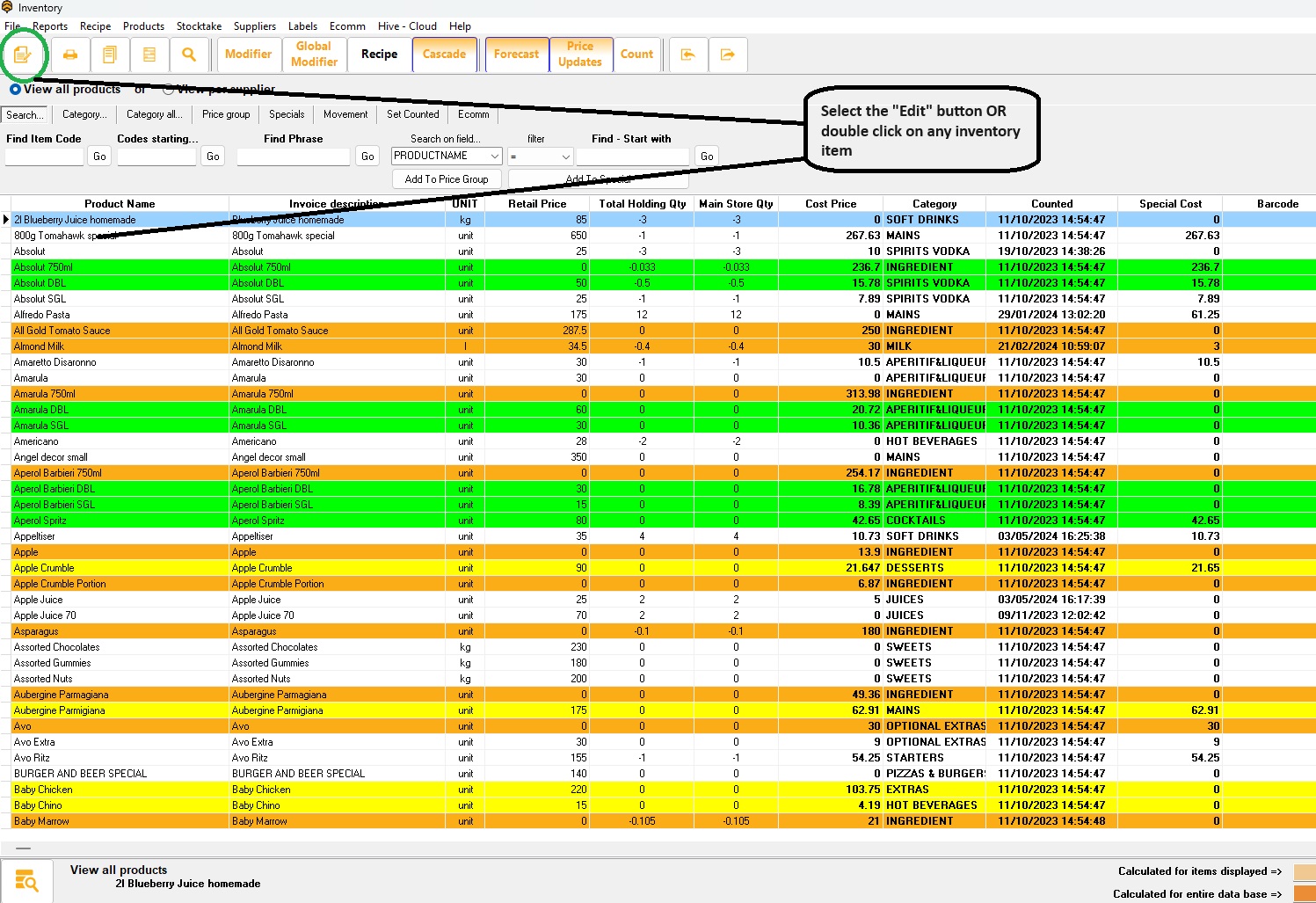Click the magnifying glass search icon

tap(189, 55)
